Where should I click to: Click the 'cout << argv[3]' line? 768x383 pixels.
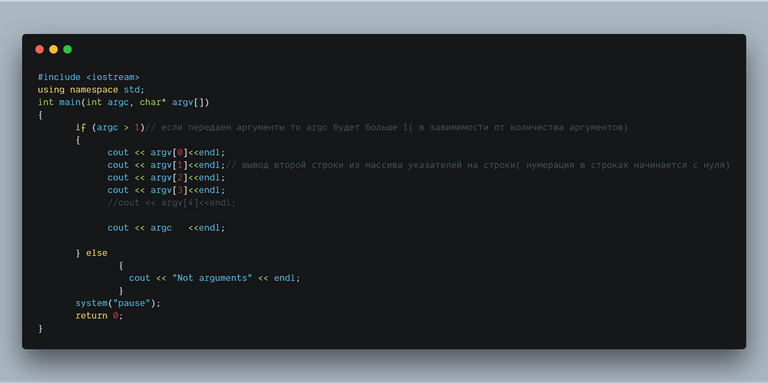(x=167, y=190)
